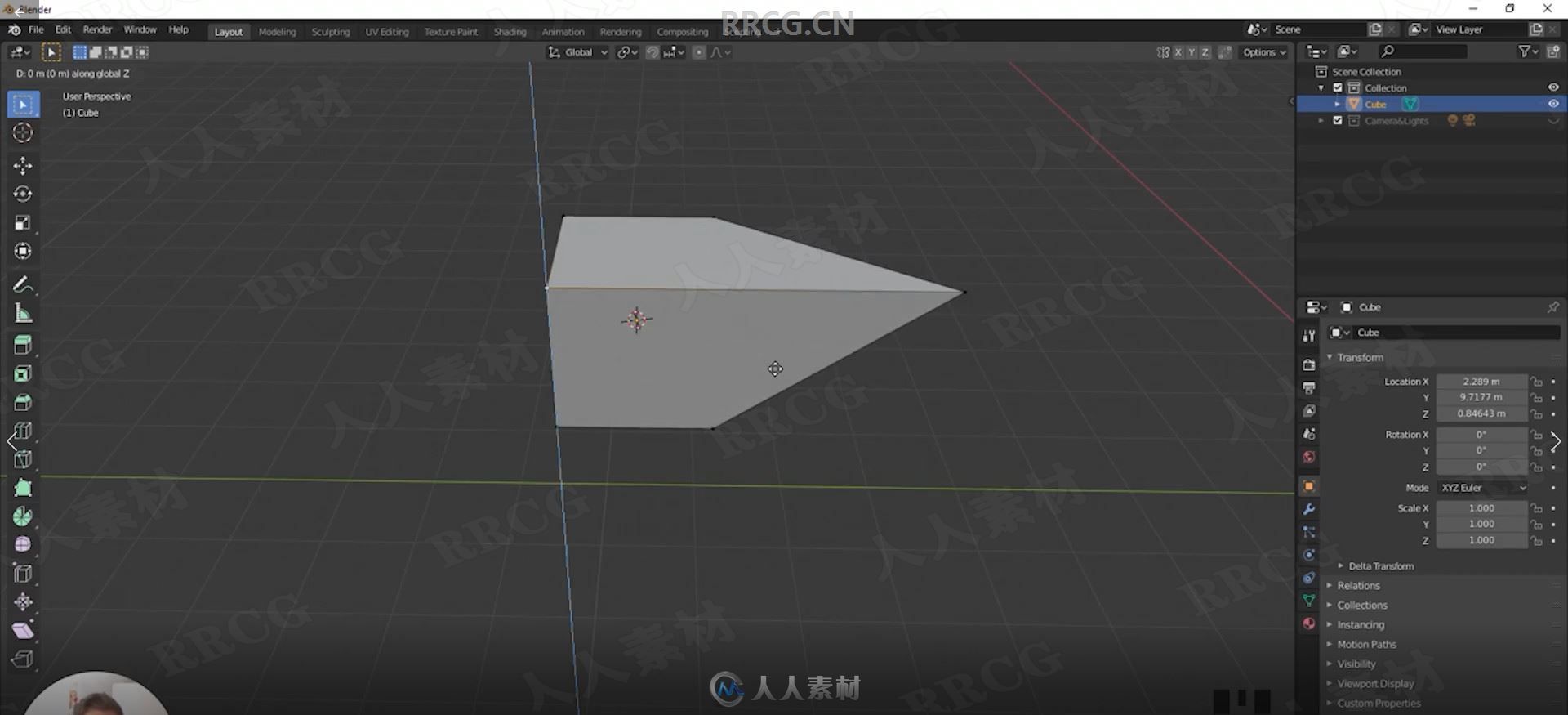Activate the 3D Cursor tool
Viewport: 1568px width, 715px height.
pos(23,132)
